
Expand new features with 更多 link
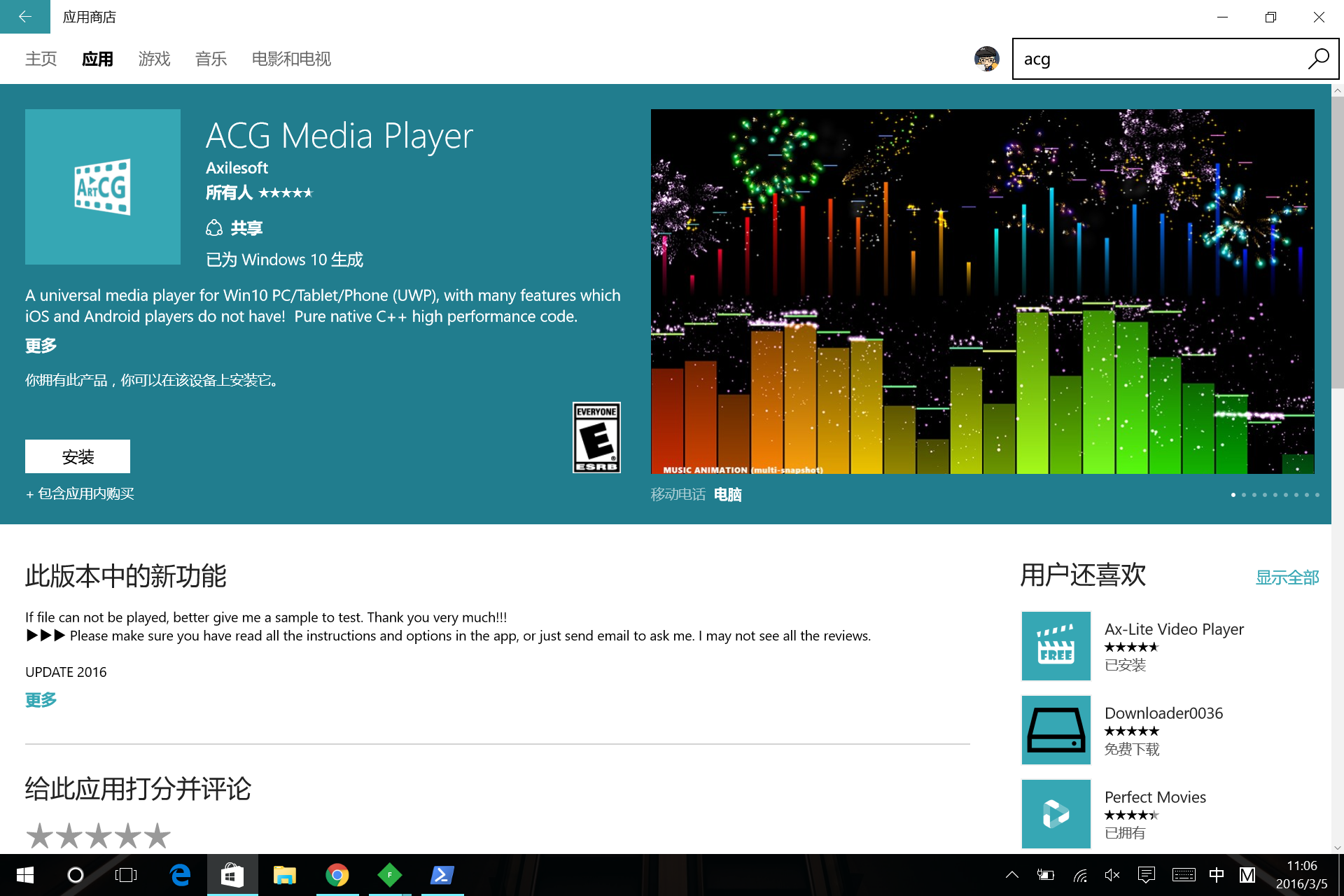coord(41,699)
